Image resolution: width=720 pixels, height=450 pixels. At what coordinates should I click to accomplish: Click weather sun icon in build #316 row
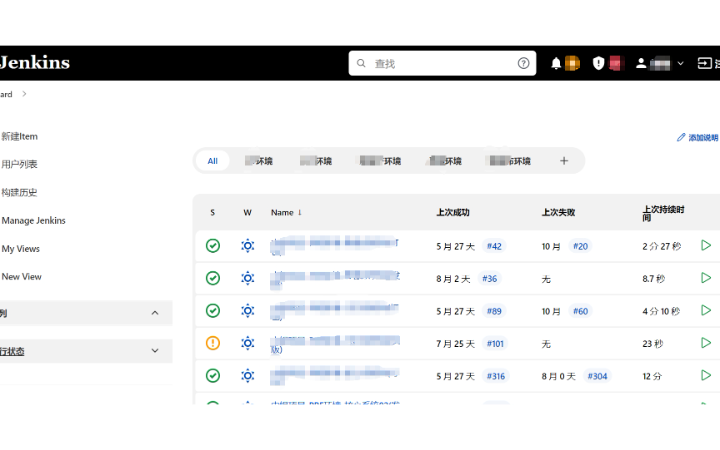coord(248,376)
